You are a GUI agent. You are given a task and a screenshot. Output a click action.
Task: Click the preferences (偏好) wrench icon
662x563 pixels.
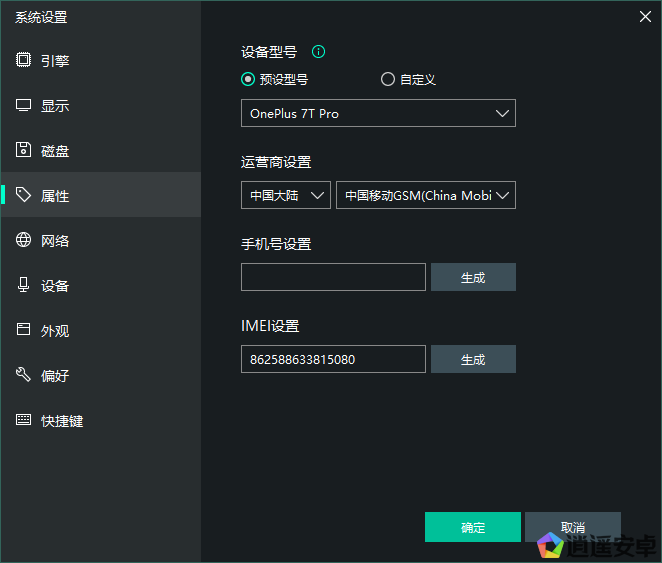[24, 375]
